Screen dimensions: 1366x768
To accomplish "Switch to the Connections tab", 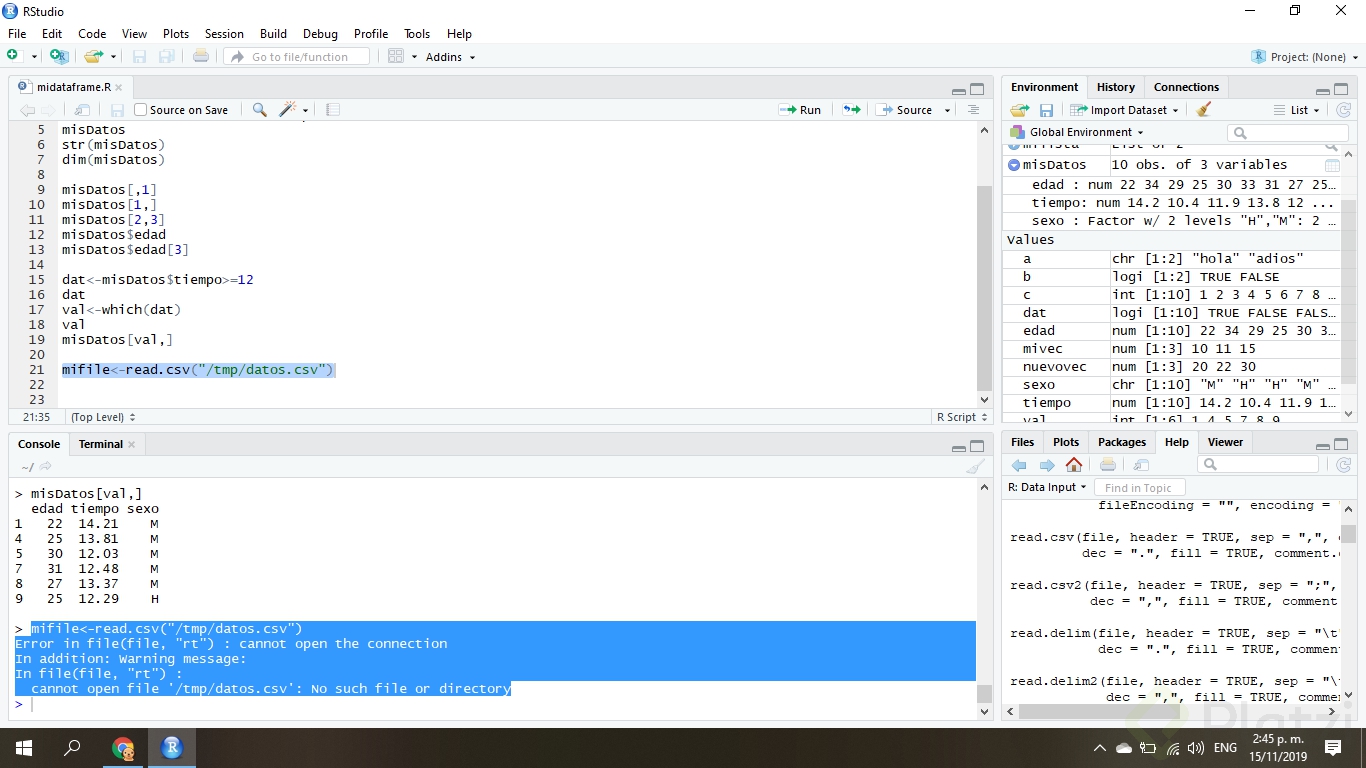I will point(1186,87).
